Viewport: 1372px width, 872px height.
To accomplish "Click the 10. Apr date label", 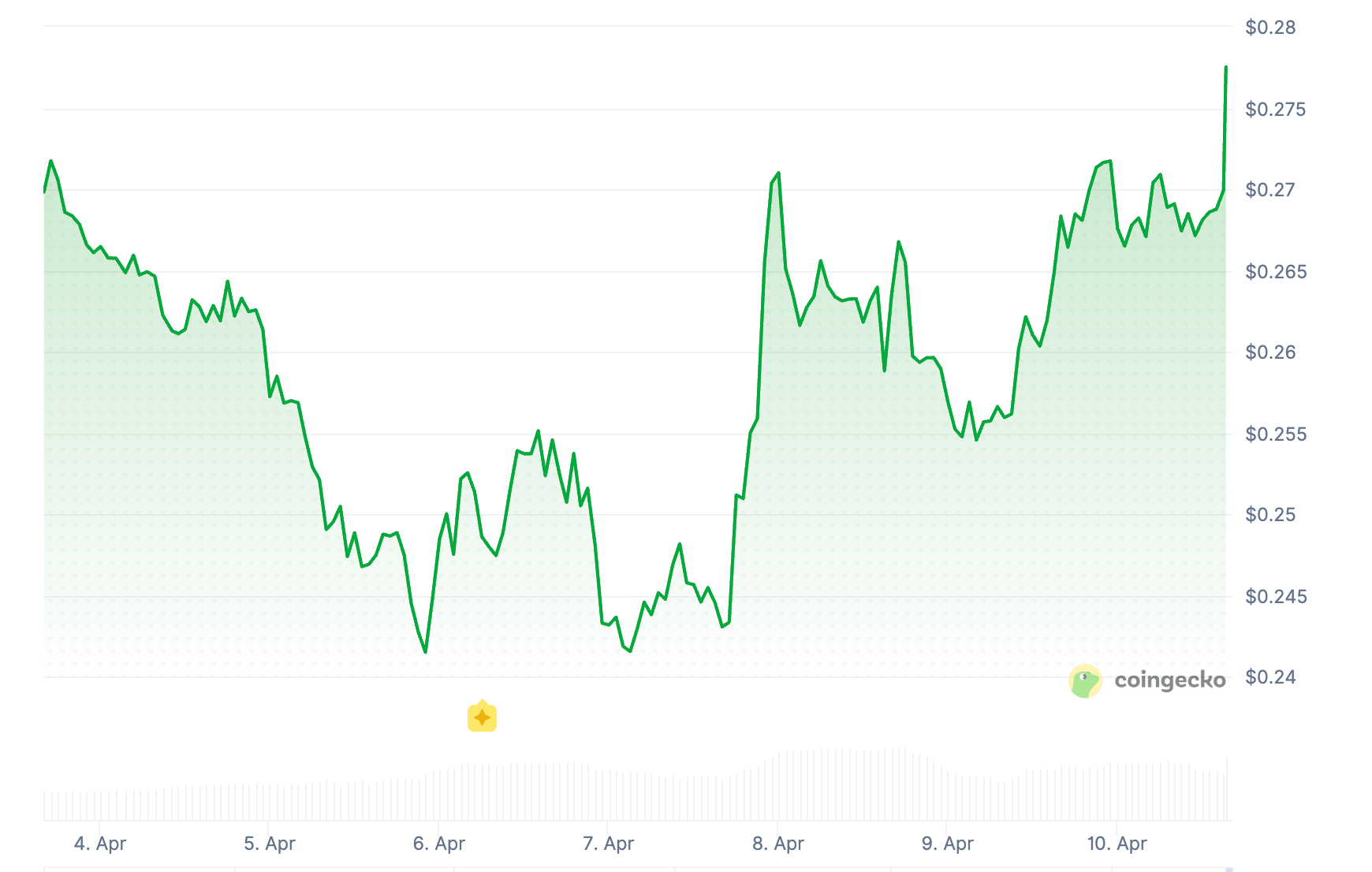I will click(1117, 844).
